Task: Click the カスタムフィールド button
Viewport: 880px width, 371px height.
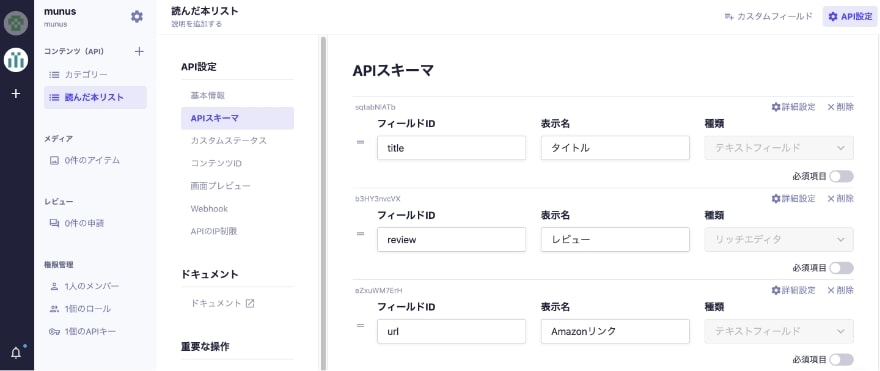Action: [768, 17]
